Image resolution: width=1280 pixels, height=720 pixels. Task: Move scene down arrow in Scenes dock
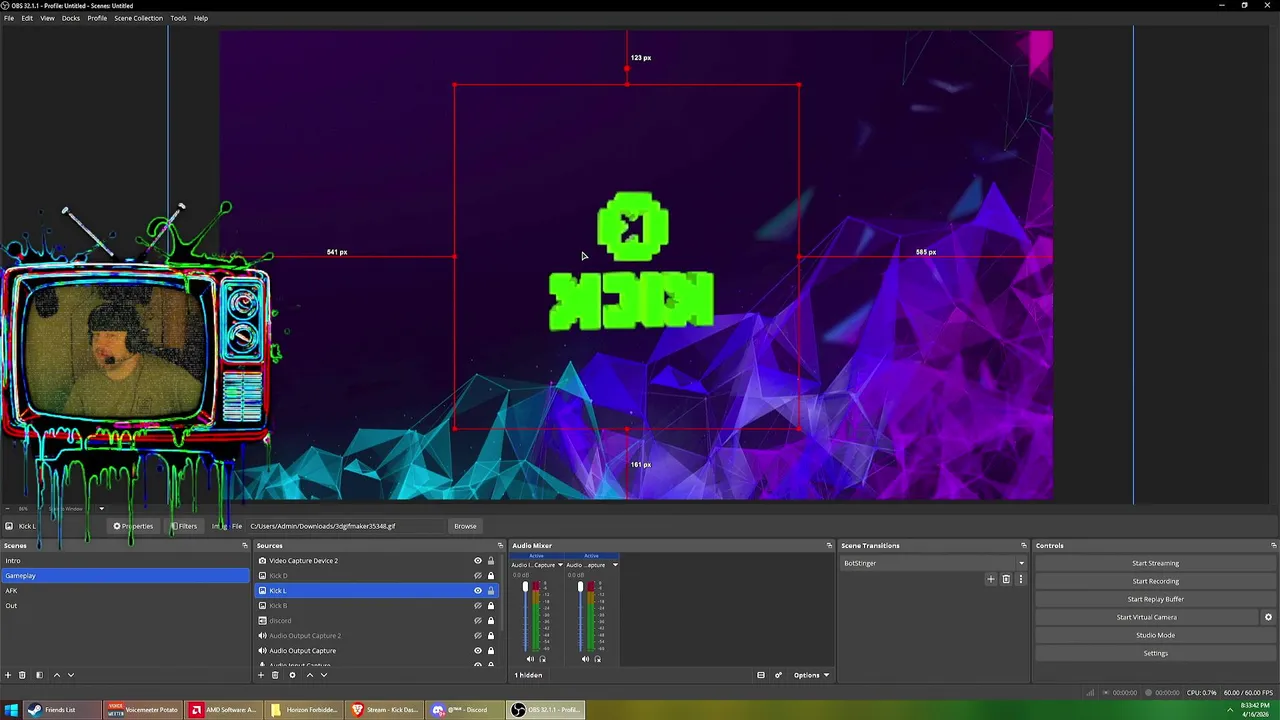[70, 675]
